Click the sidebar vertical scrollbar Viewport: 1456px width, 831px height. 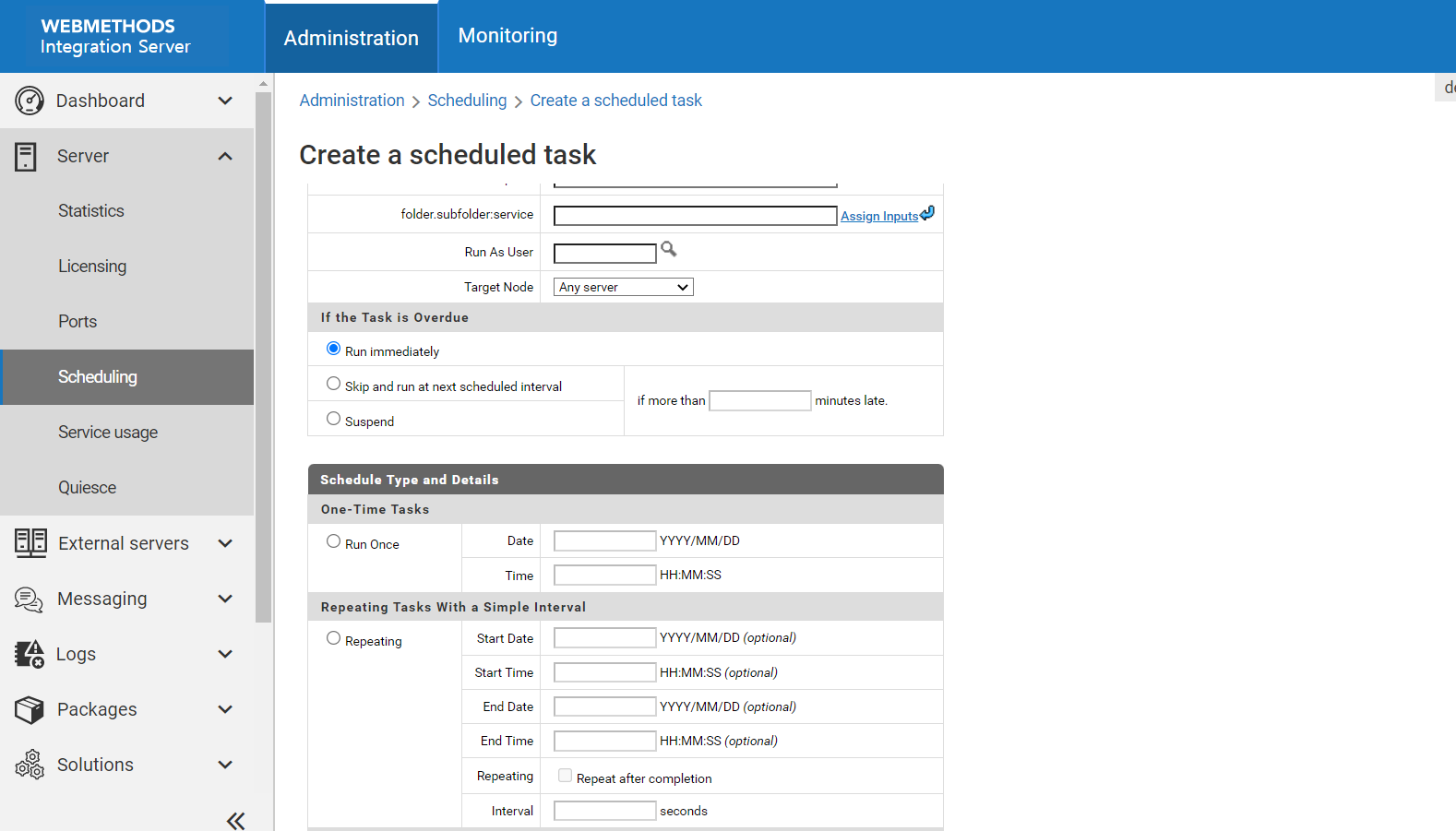coord(264,356)
